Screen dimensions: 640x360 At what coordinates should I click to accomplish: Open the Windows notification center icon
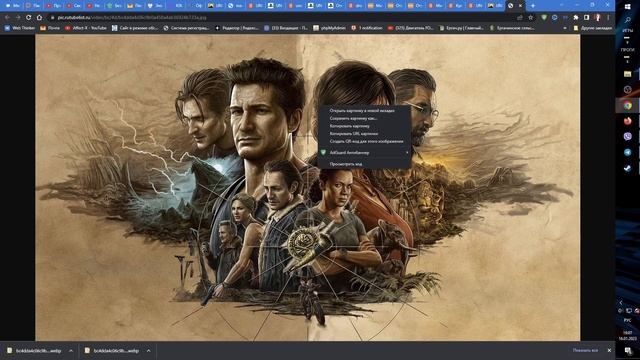(628, 351)
